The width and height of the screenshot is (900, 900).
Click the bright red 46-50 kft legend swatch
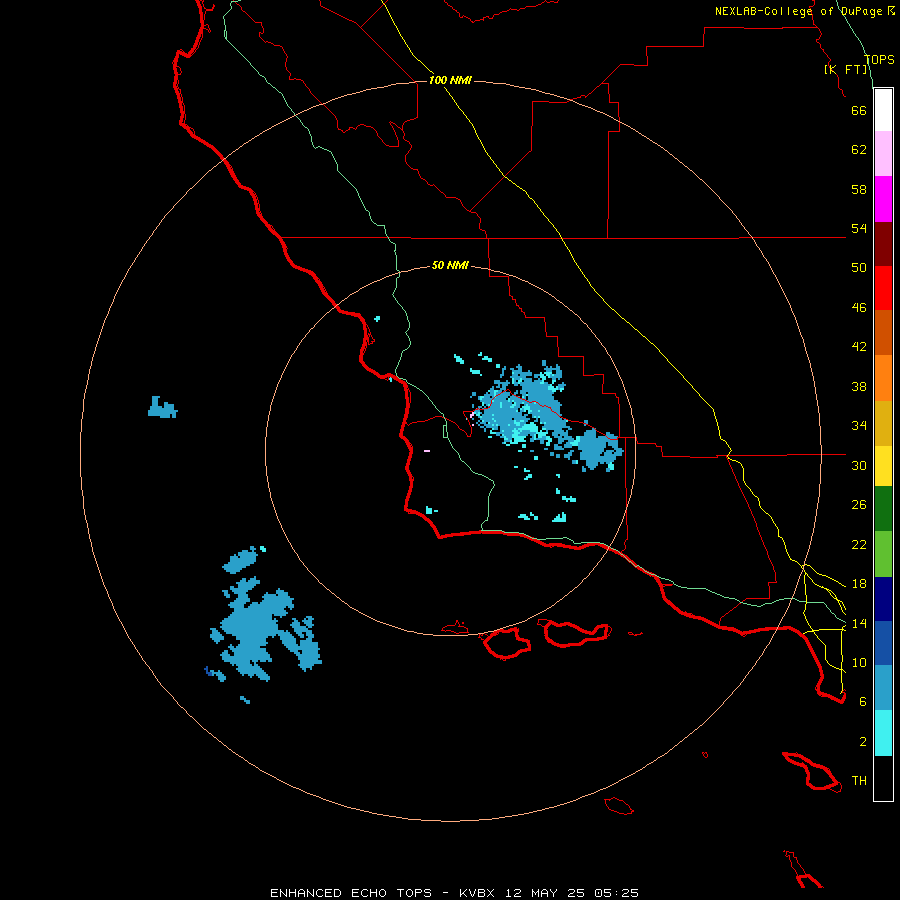coord(883,288)
